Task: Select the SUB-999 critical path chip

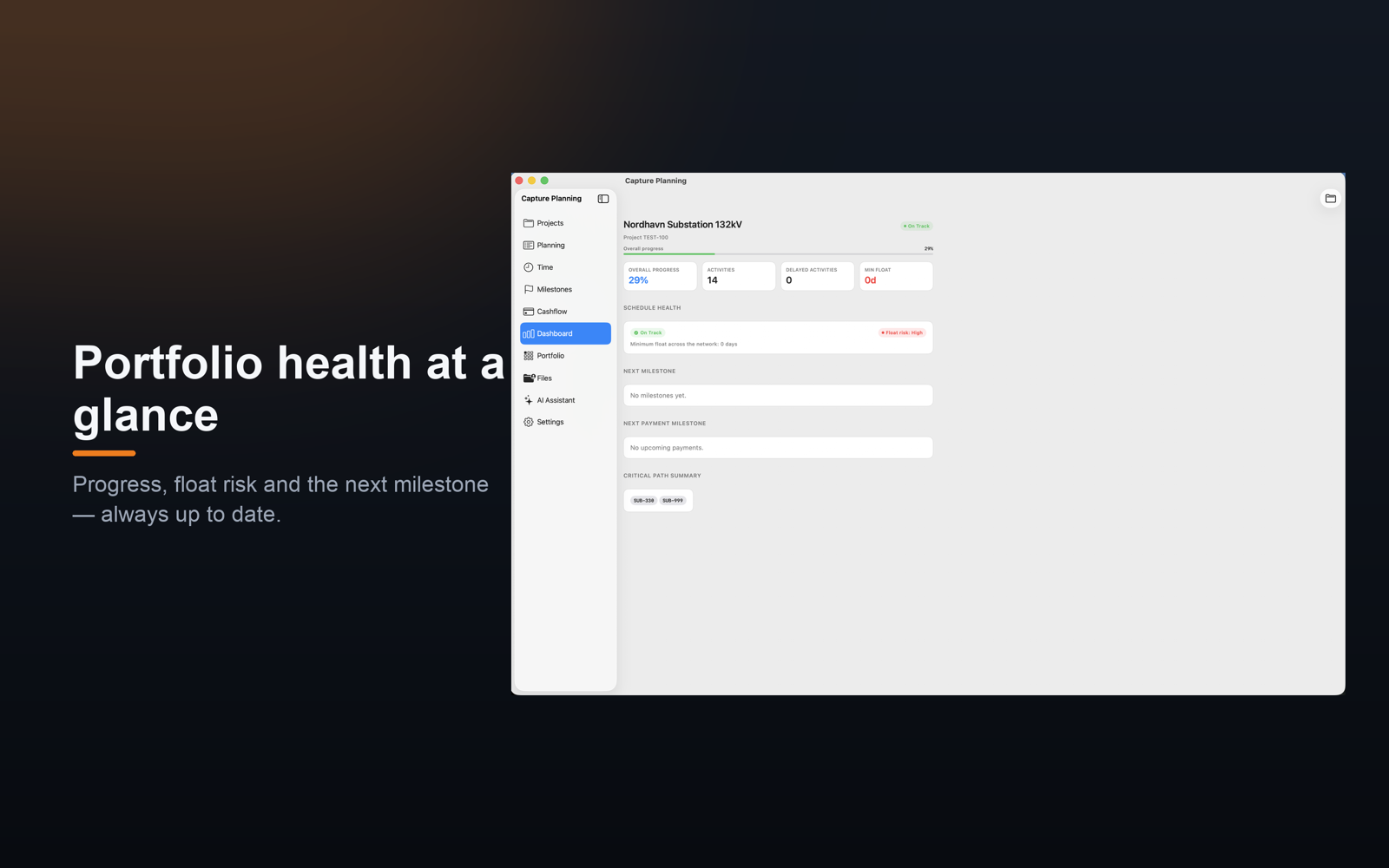Action: click(x=673, y=501)
